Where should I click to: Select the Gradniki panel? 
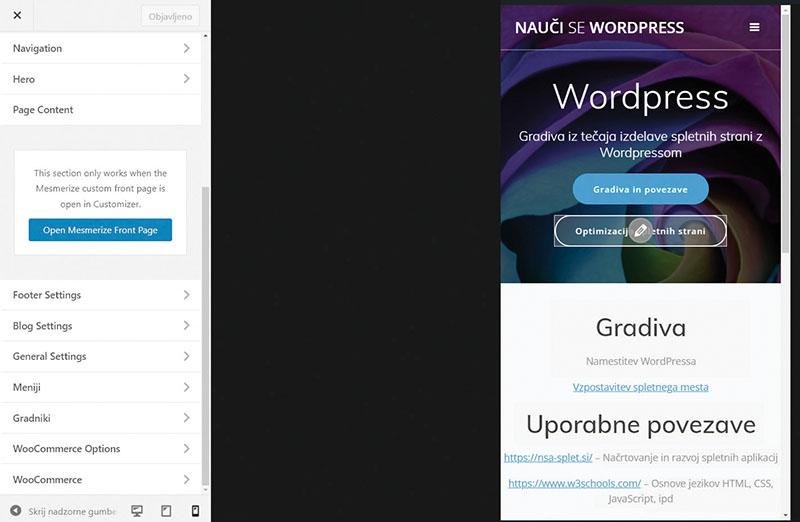click(100, 418)
